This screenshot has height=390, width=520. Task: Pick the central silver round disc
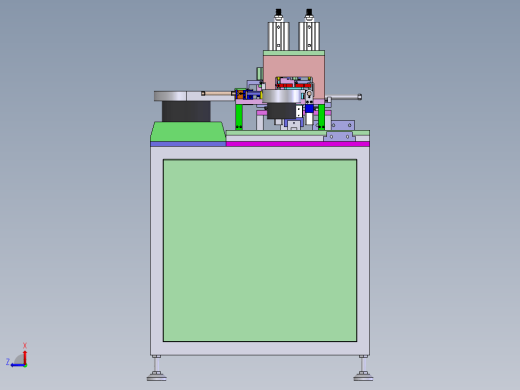pos(282,96)
